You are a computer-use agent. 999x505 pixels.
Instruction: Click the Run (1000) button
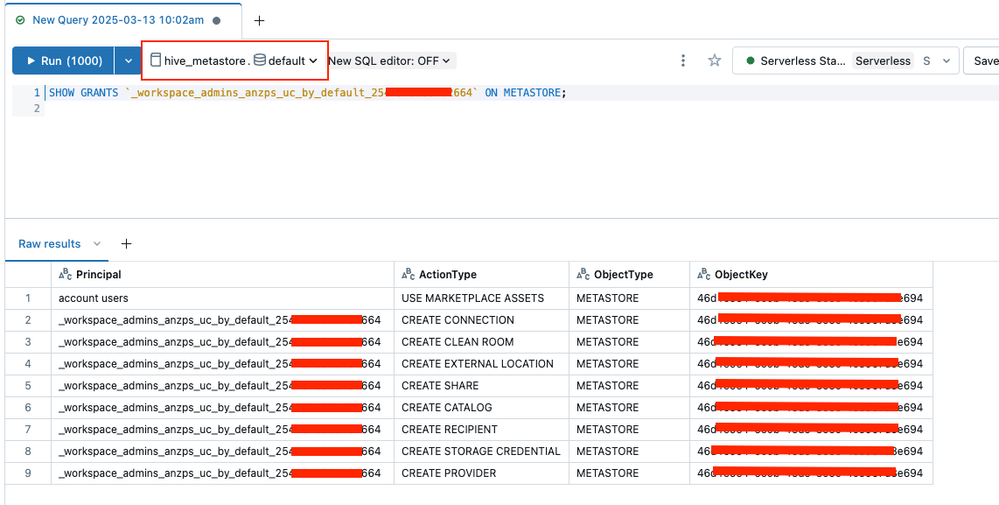click(x=62, y=61)
